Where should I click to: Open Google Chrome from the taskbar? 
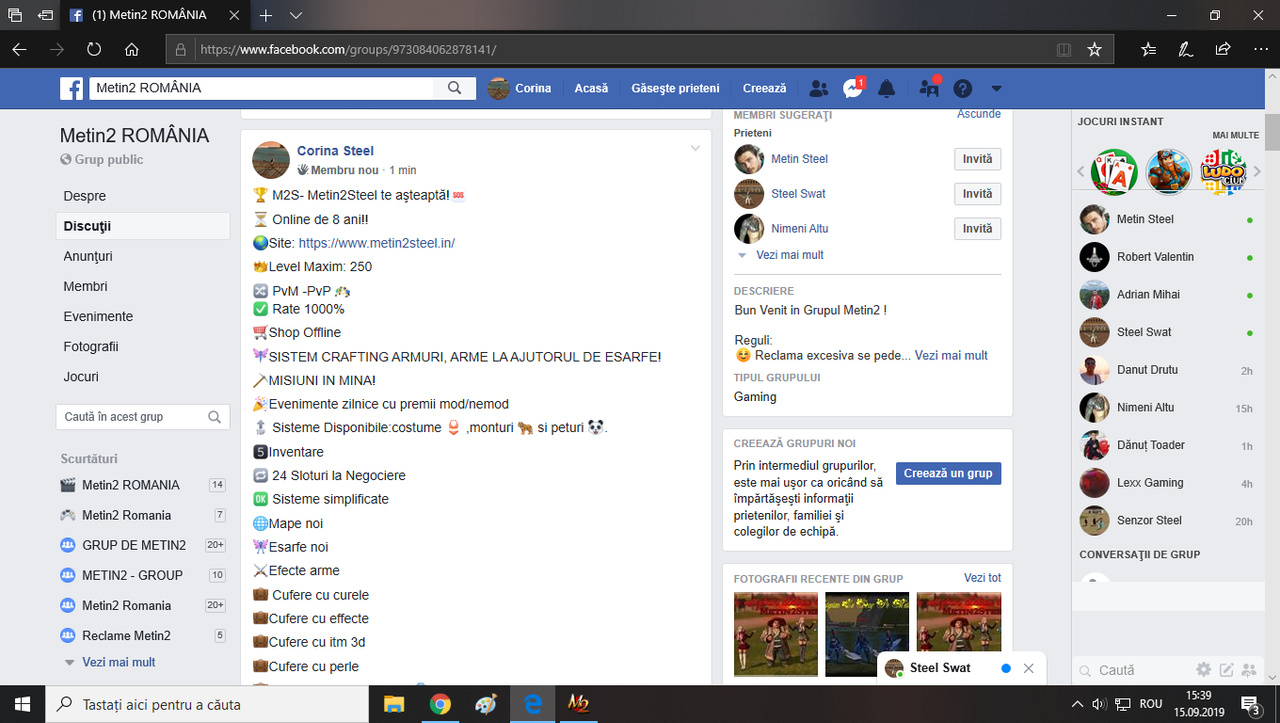(x=440, y=704)
